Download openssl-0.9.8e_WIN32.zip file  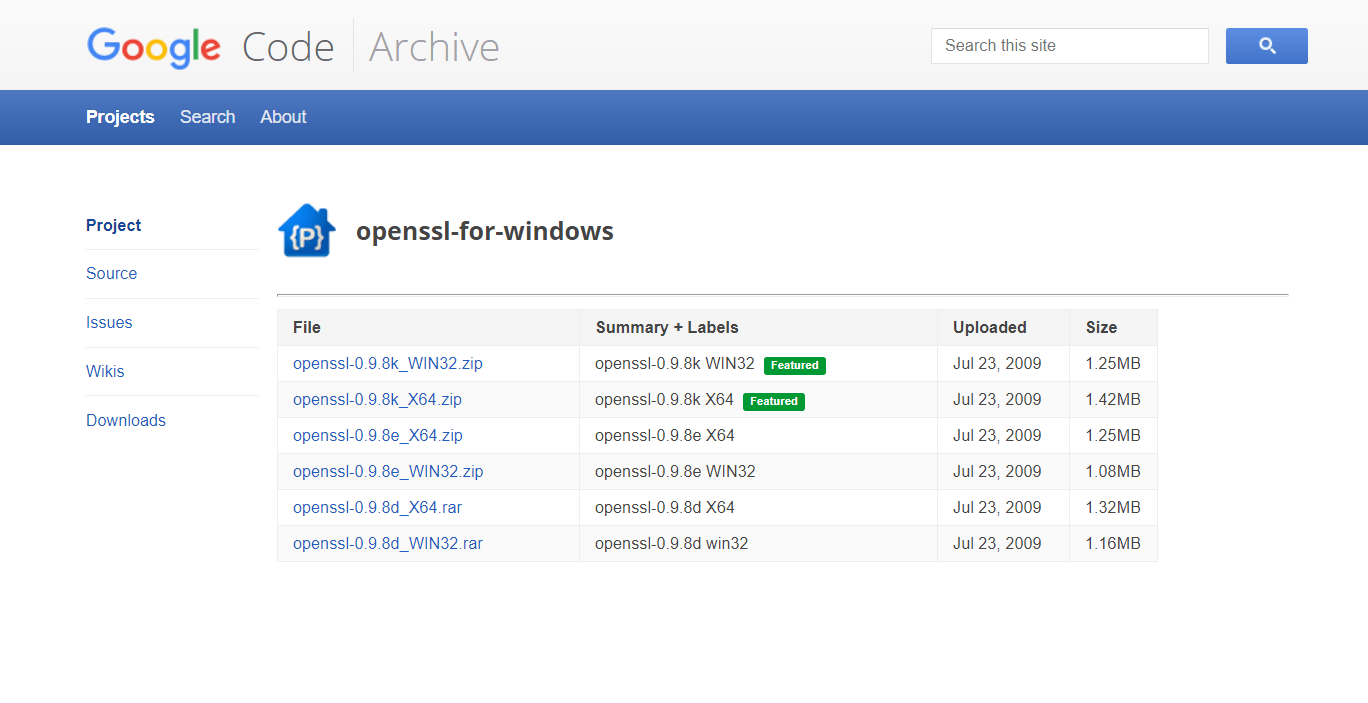[387, 472]
